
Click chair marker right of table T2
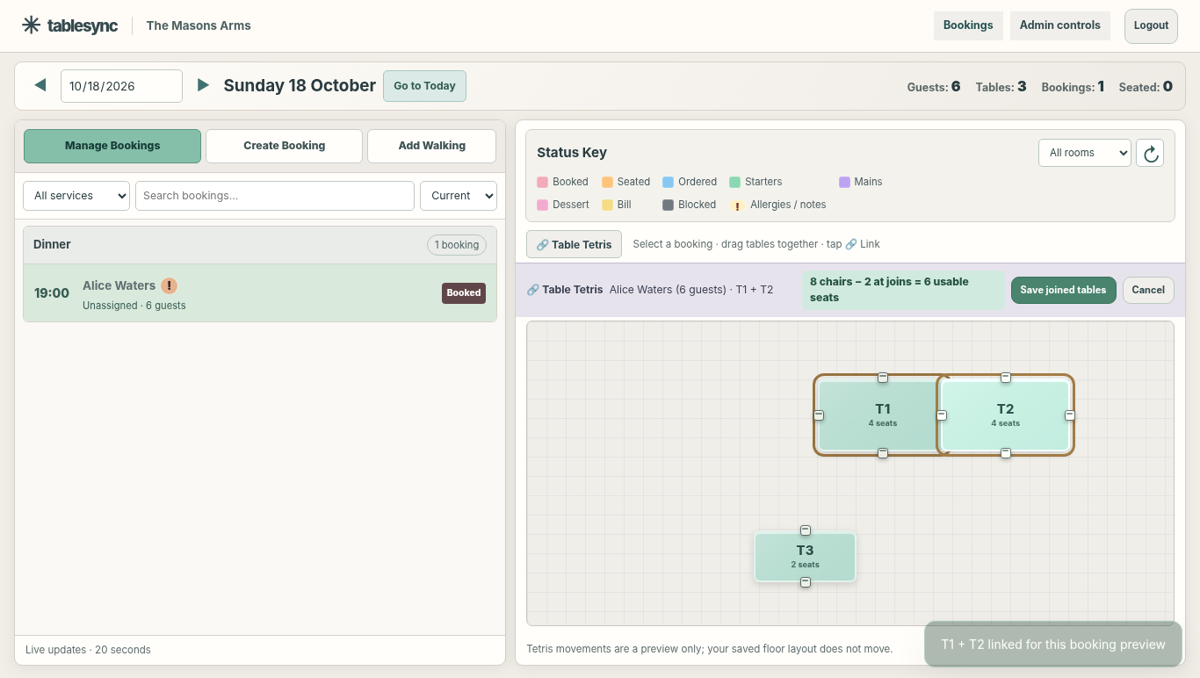coord(1070,415)
